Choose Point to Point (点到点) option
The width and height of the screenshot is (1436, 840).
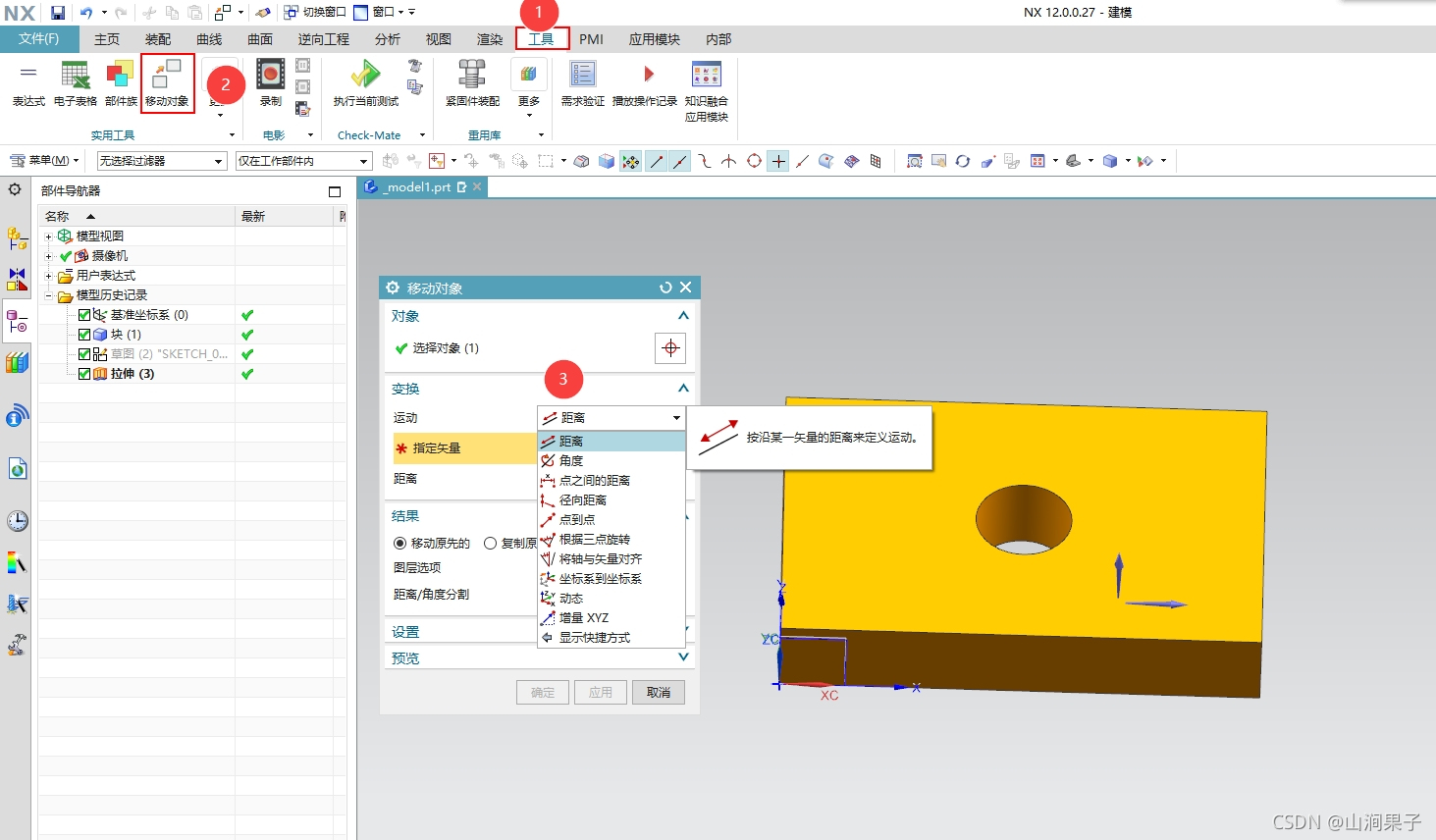[612, 520]
